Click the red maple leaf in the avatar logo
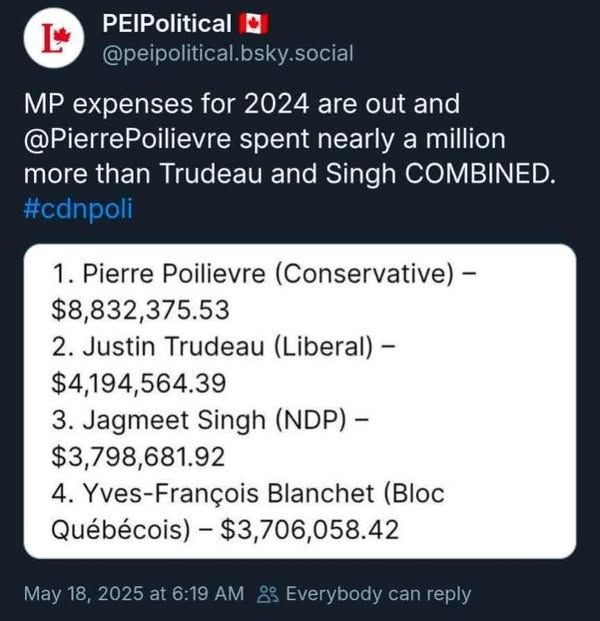 [57, 36]
